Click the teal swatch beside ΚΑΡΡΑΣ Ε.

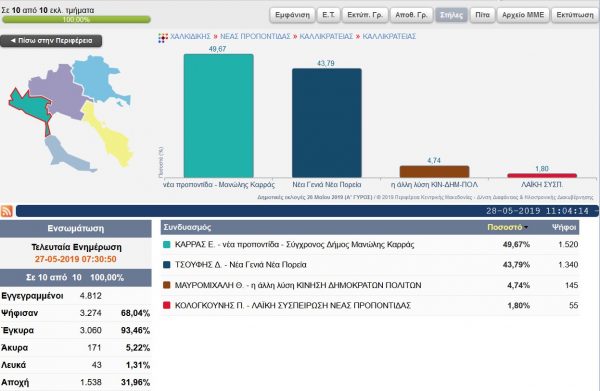pyautogui.click(x=166, y=244)
